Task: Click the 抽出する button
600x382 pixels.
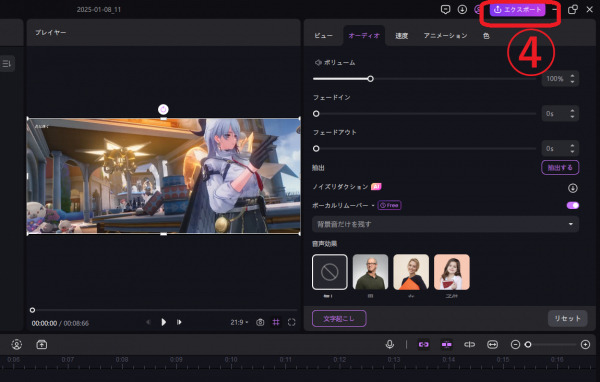Action: [x=560, y=168]
